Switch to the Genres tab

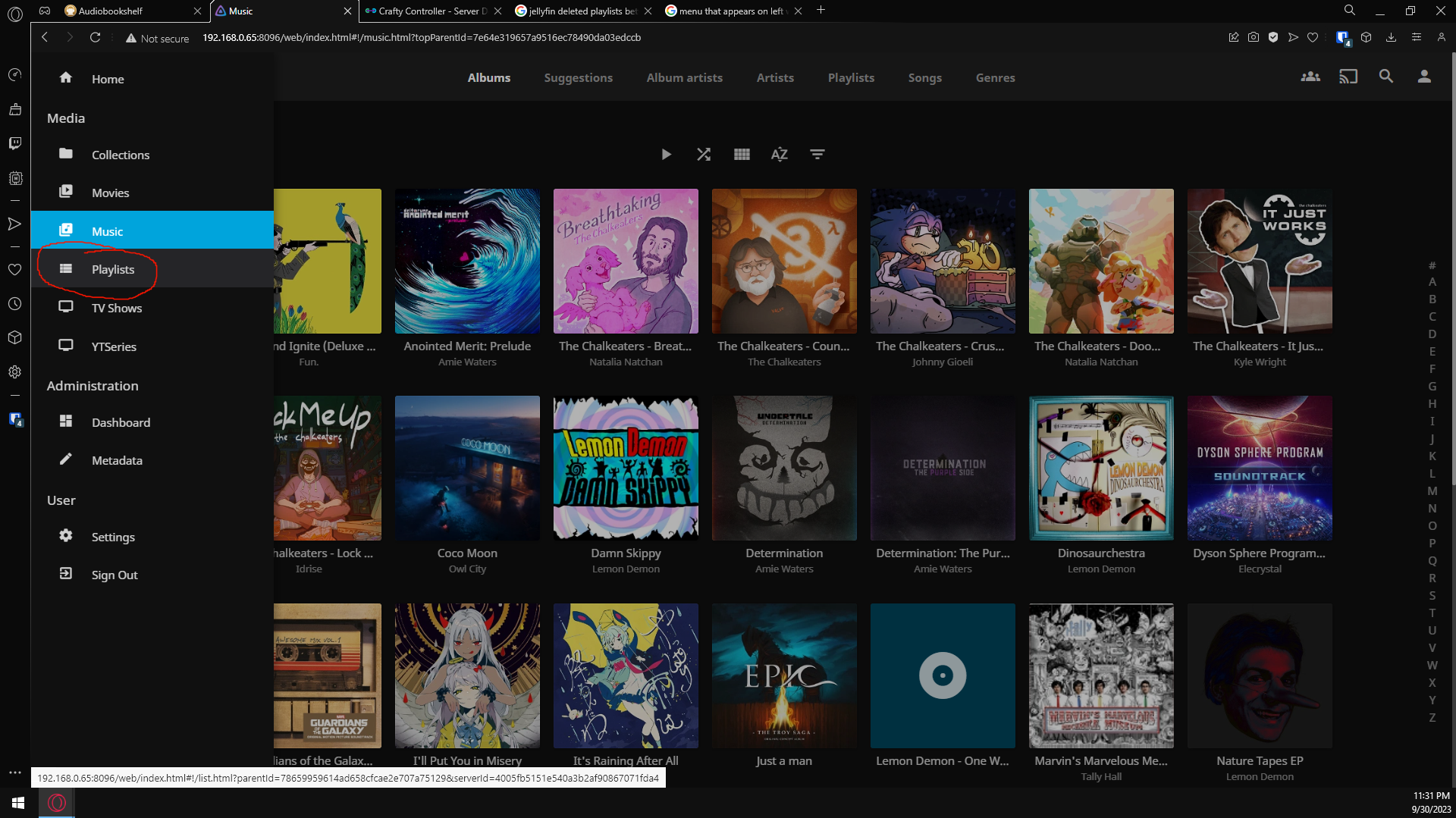pyautogui.click(x=995, y=78)
